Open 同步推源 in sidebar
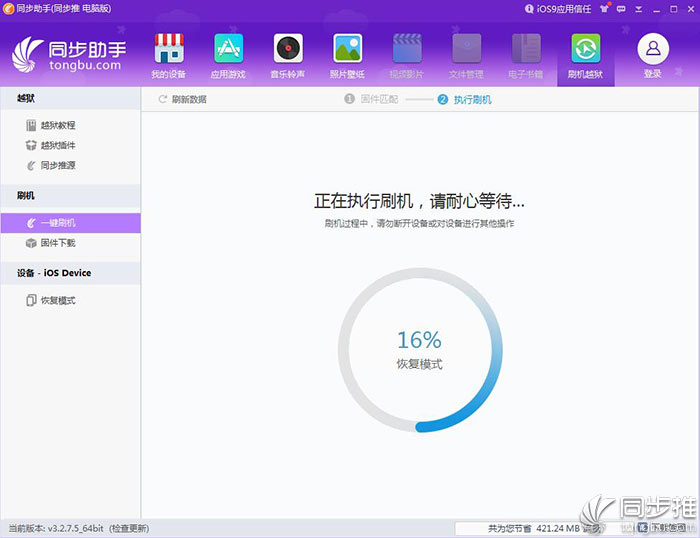This screenshot has height=538, width=700. coord(50,166)
